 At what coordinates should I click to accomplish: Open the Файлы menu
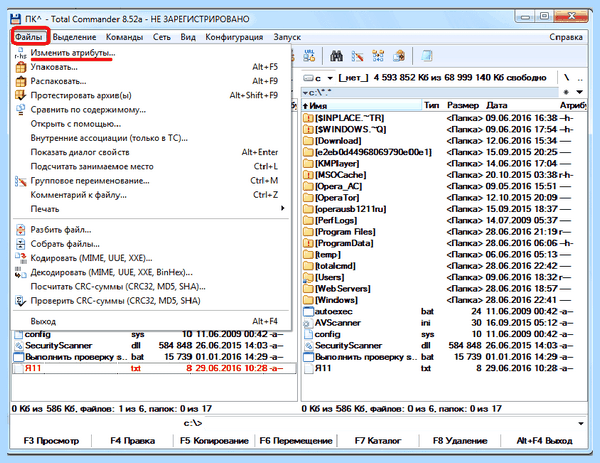click(x=29, y=37)
